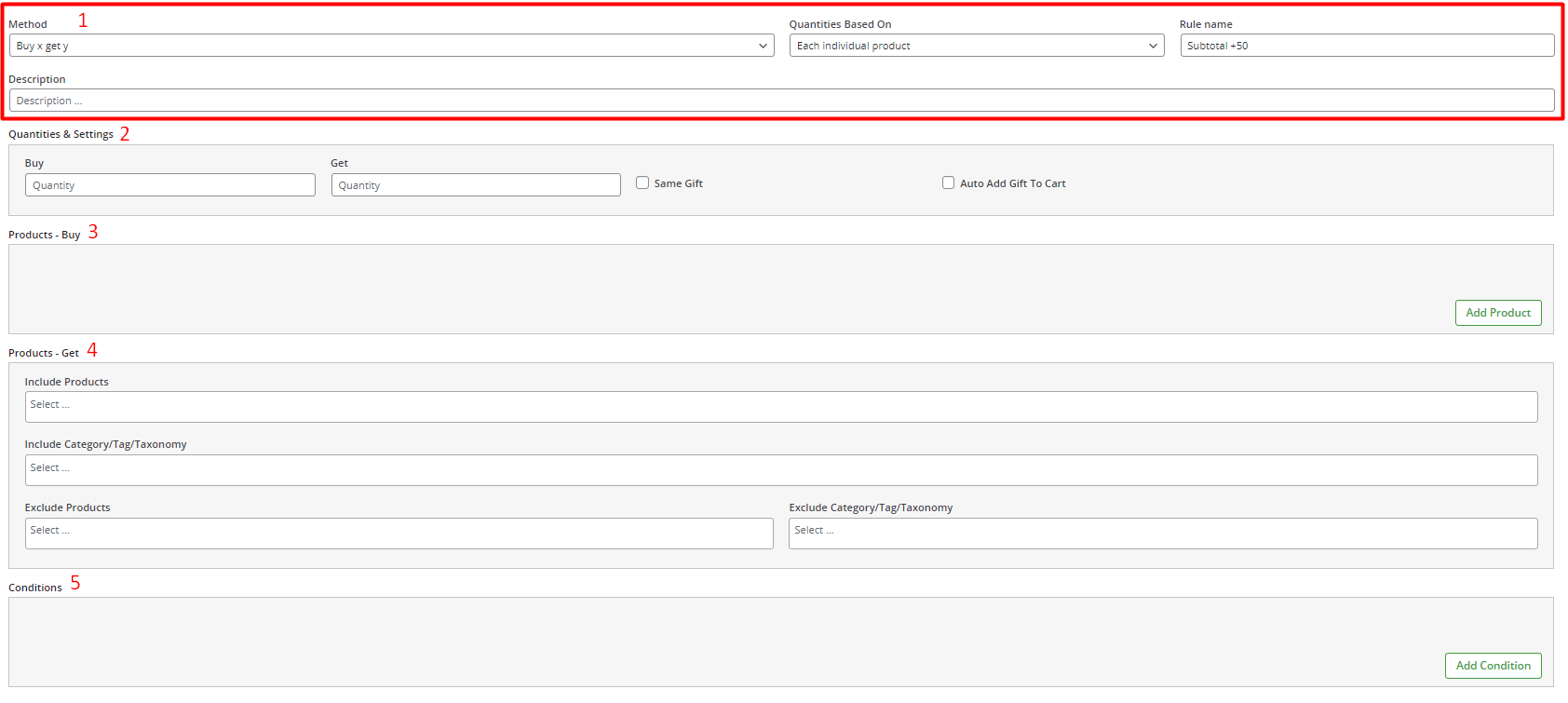Click the Get Quantity input
The height and width of the screenshot is (703, 1568).
click(x=476, y=185)
